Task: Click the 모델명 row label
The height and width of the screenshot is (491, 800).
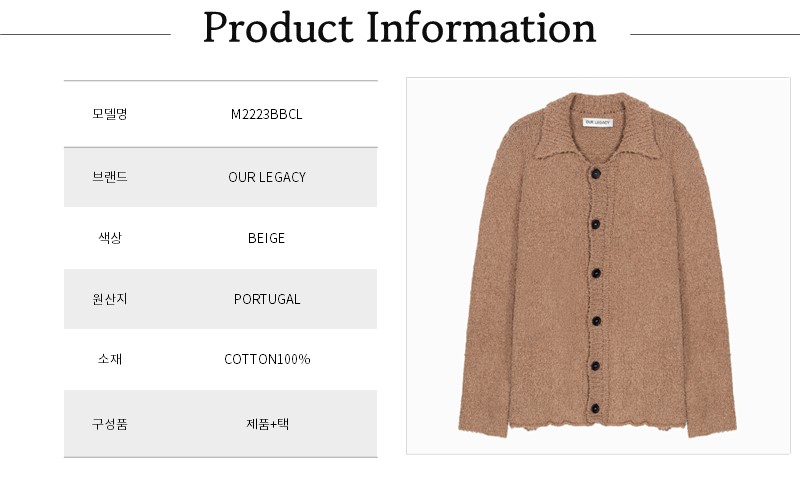Action: click(x=110, y=114)
